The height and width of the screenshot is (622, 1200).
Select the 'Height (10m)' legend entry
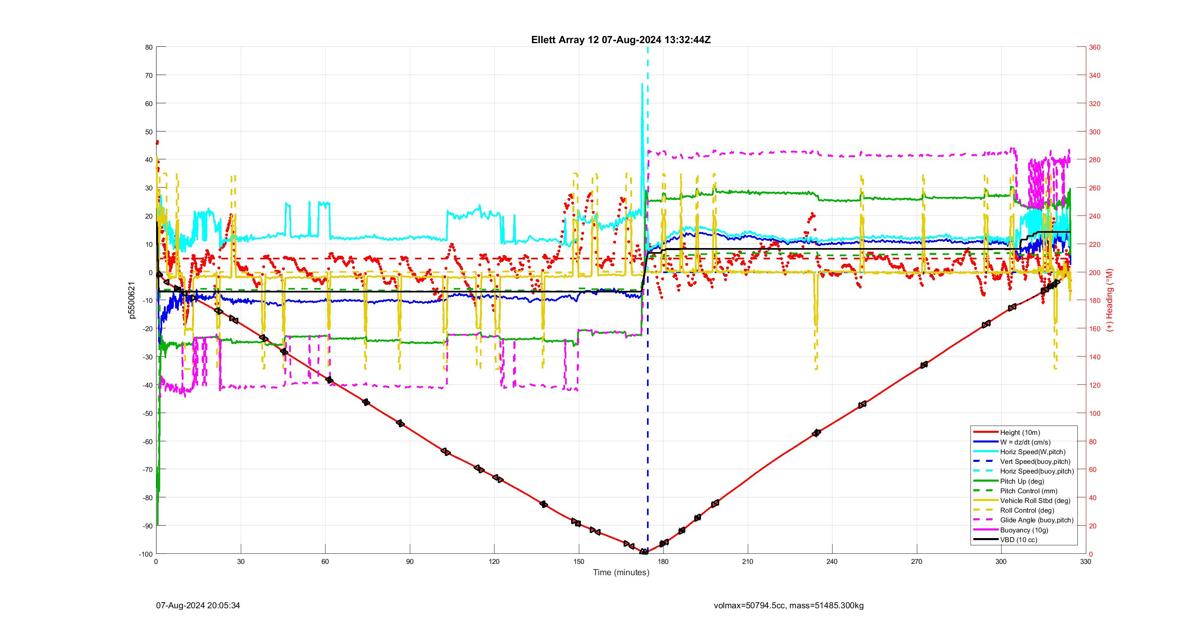[x=1020, y=432]
